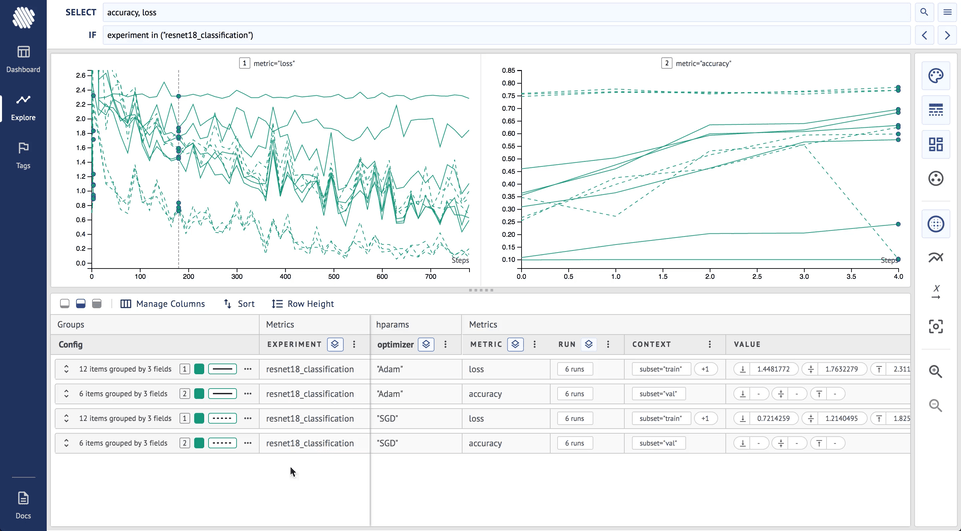Open group-by-color palette control
The image size is (961, 531).
point(935,76)
